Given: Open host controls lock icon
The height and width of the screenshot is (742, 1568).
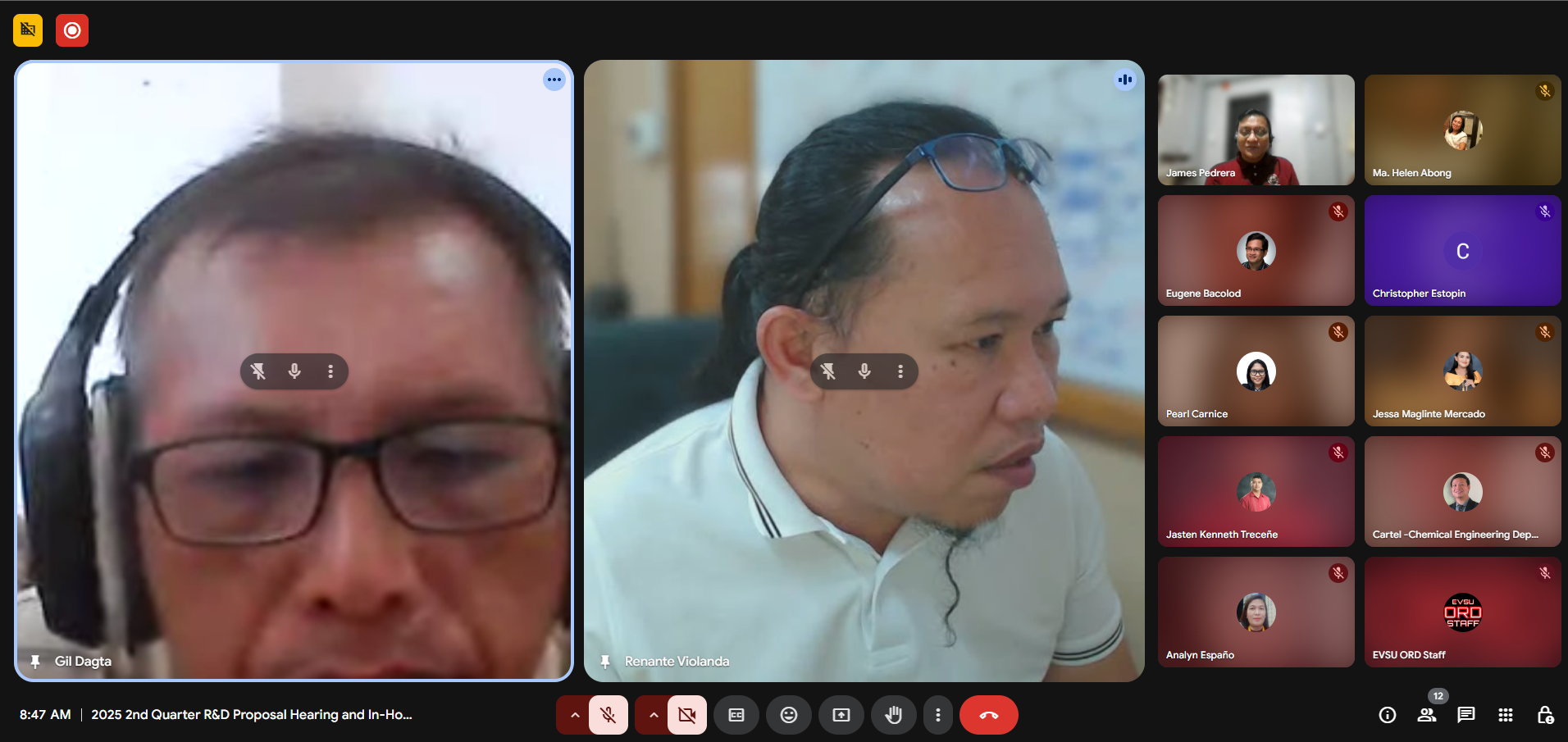Looking at the screenshot, I should tap(1545, 715).
